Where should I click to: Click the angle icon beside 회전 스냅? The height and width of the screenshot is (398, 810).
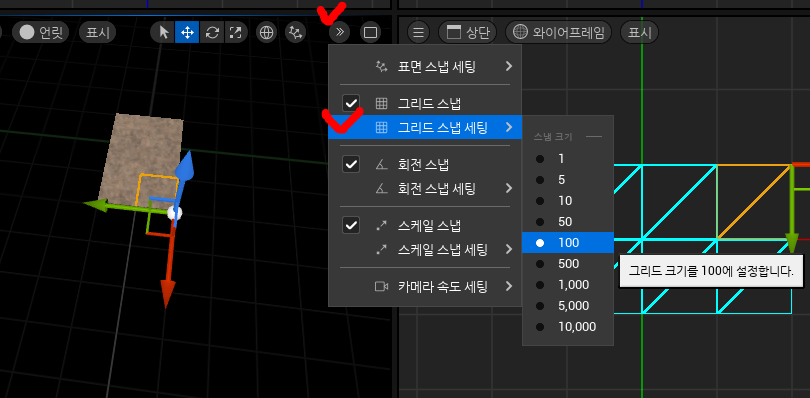(x=381, y=165)
